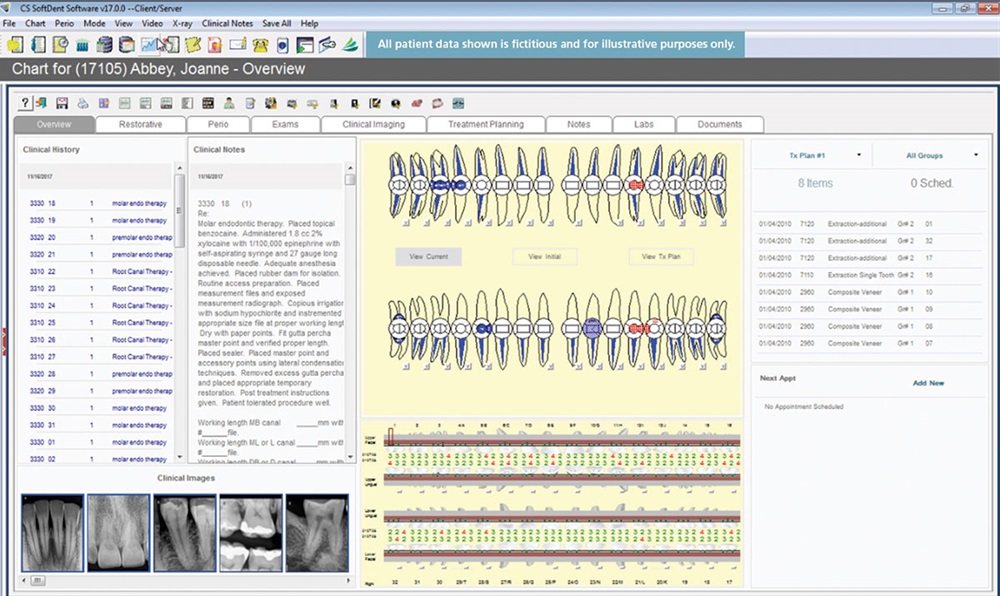Click upper tooth with red crown marking
The height and width of the screenshot is (596, 1000).
point(635,185)
